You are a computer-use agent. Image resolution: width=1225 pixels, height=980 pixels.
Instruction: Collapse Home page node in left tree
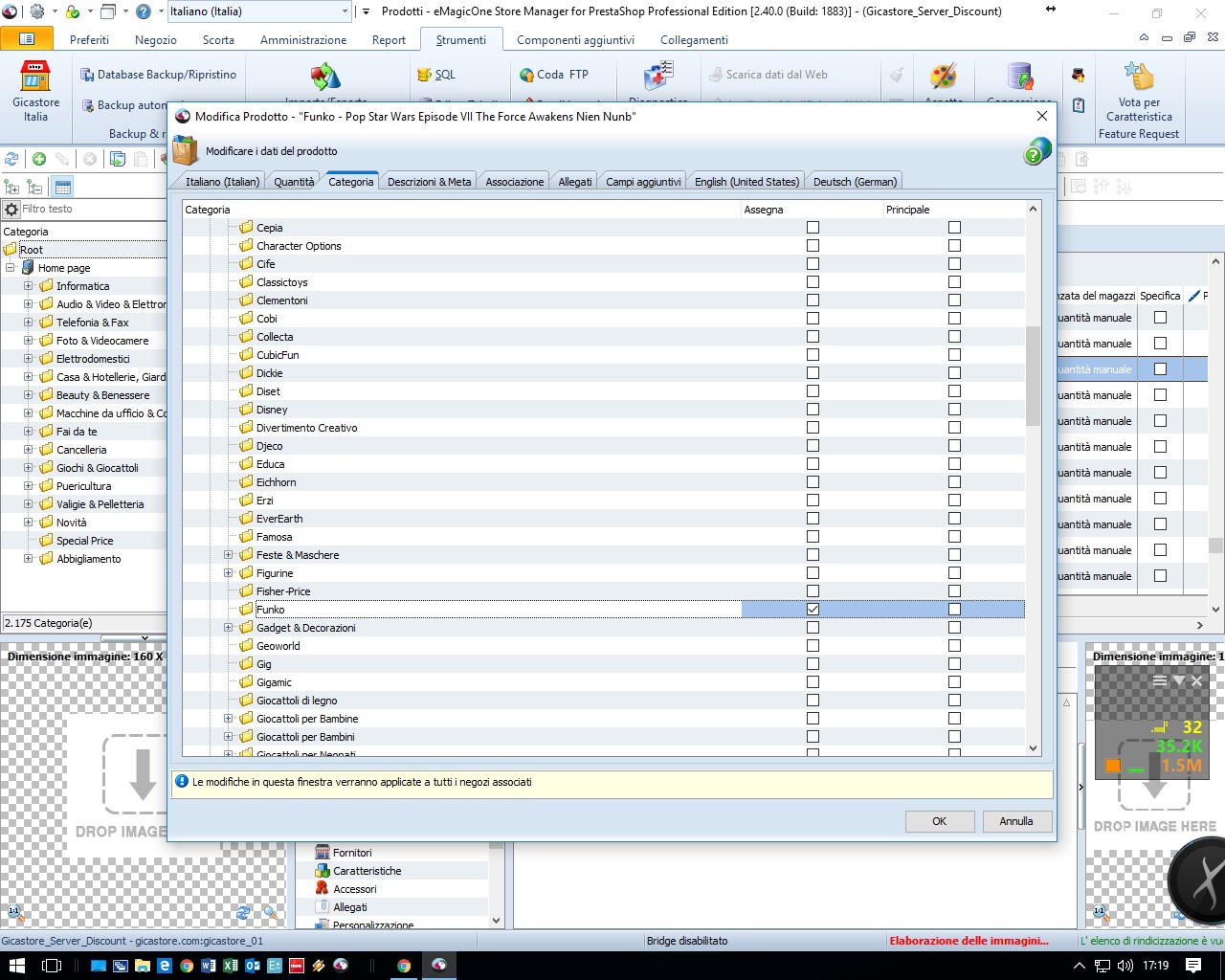tap(10, 268)
